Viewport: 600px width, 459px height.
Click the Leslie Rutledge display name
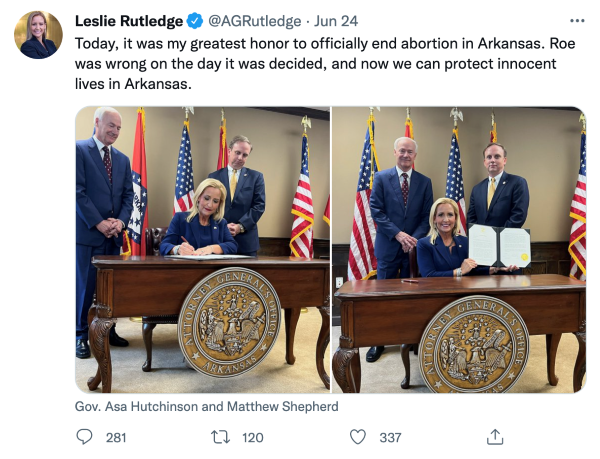(129, 21)
